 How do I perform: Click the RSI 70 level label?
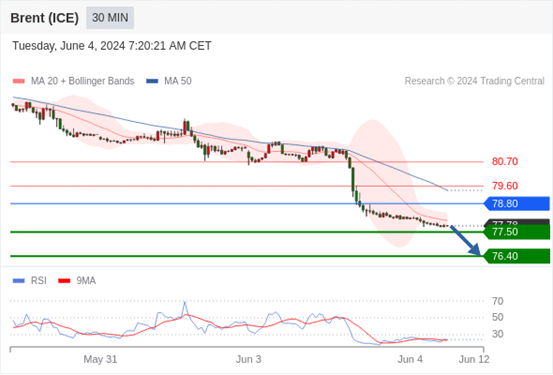pyautogui.click(x=498, y=301)
